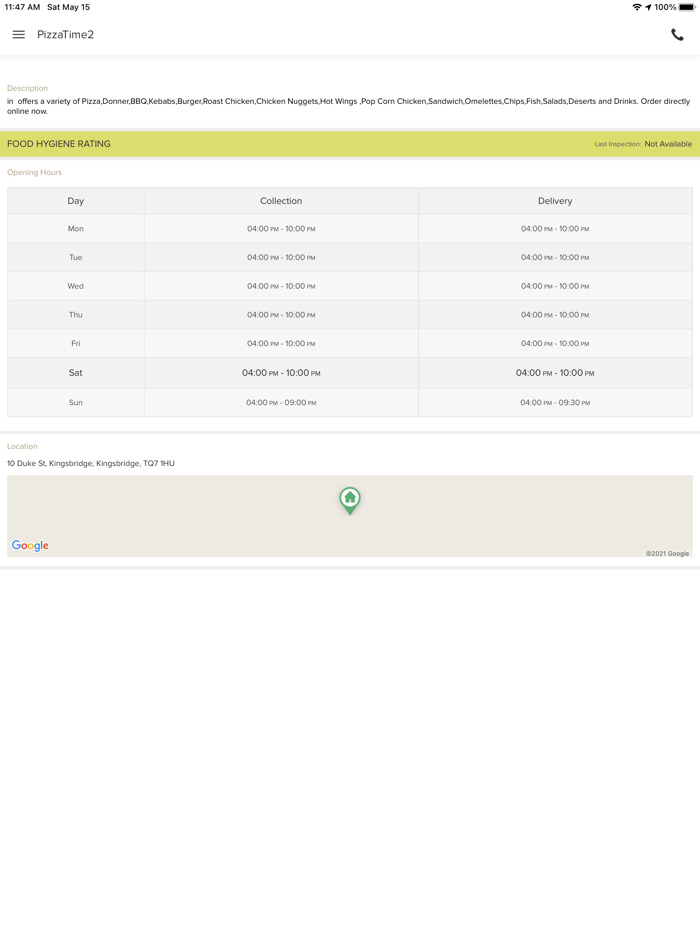Select Saturday delivery hours cell
Screen dimensions: 700x934
pyautogui.click(x=555, y=373)
